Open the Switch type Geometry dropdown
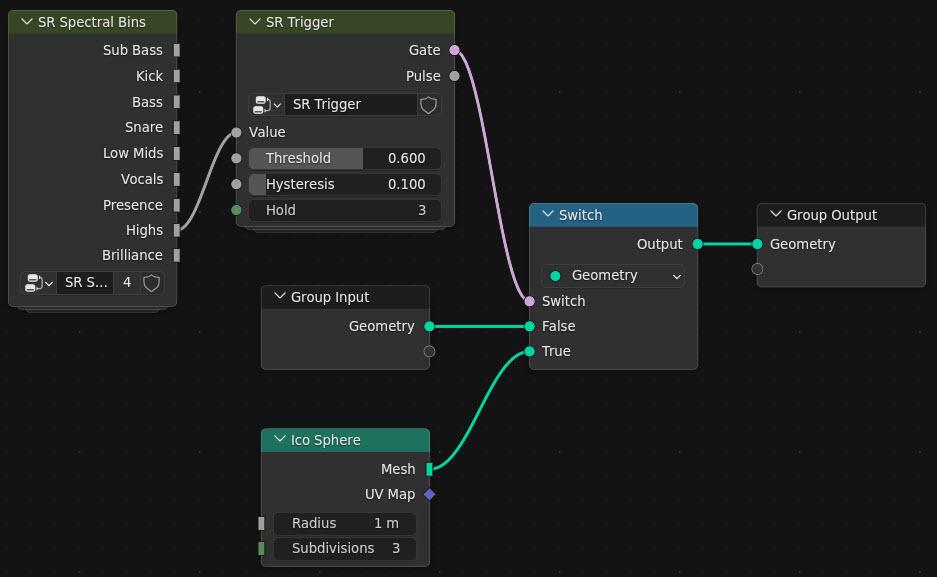This screenshot has width=937, height=577. [x=613, y=275]
